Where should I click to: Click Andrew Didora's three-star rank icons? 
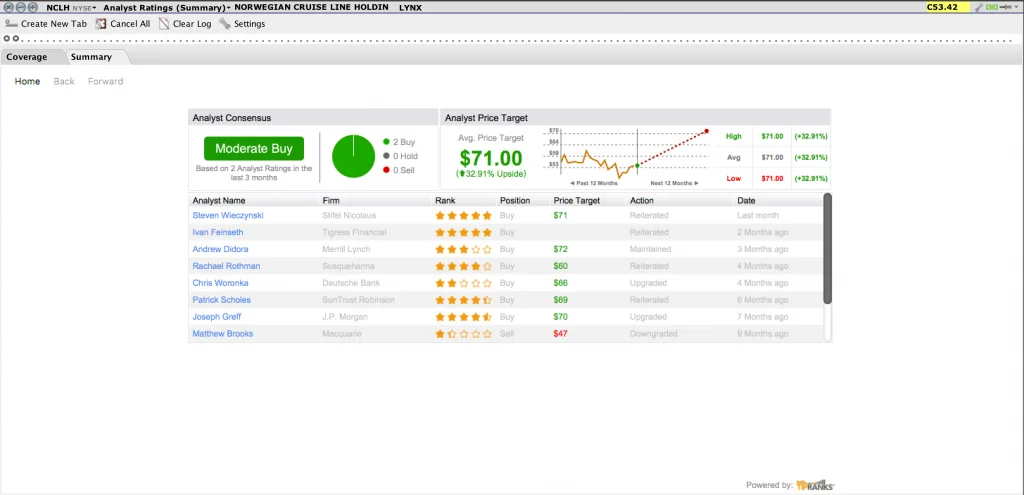tap(464, 249)
